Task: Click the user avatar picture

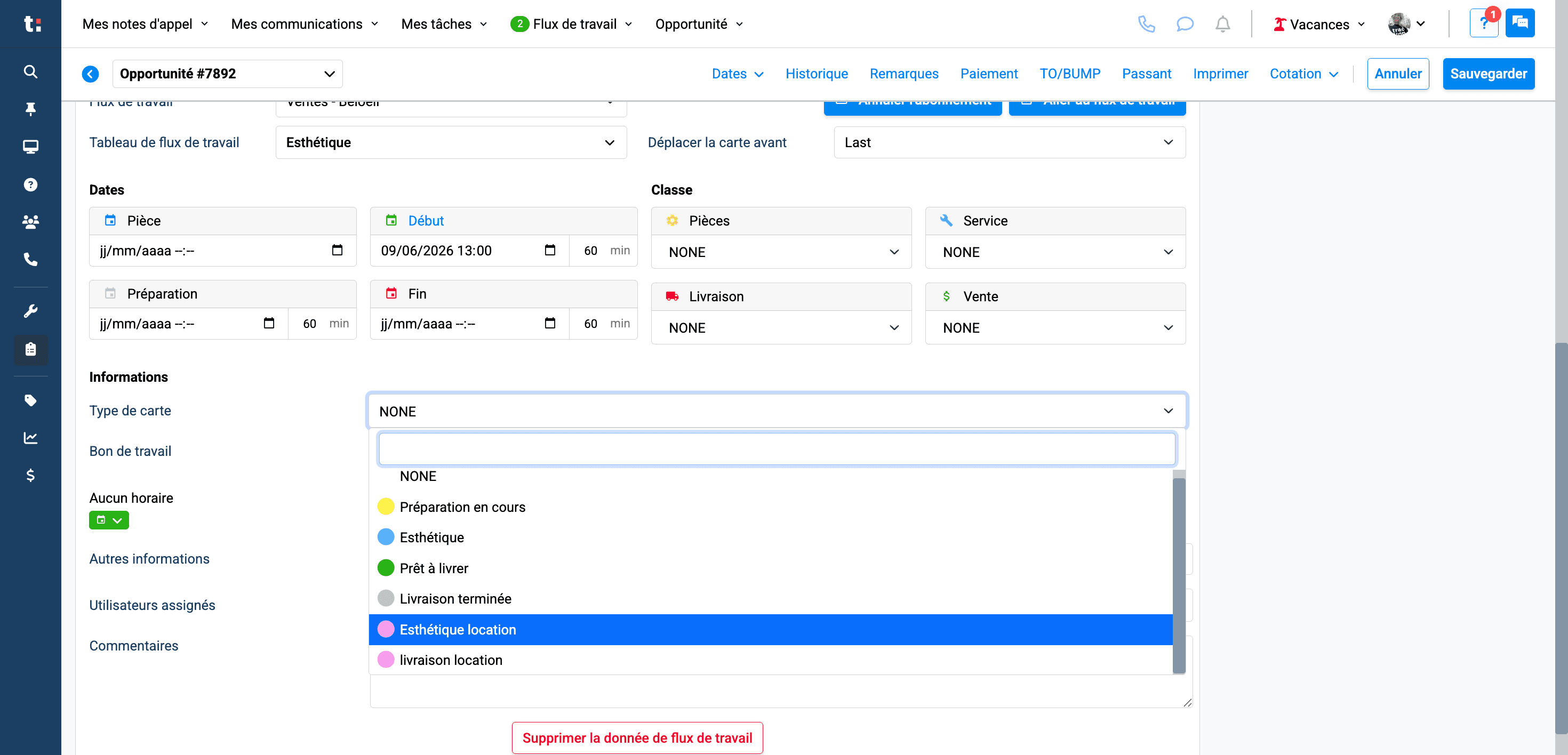Action: click(1399, 23)
